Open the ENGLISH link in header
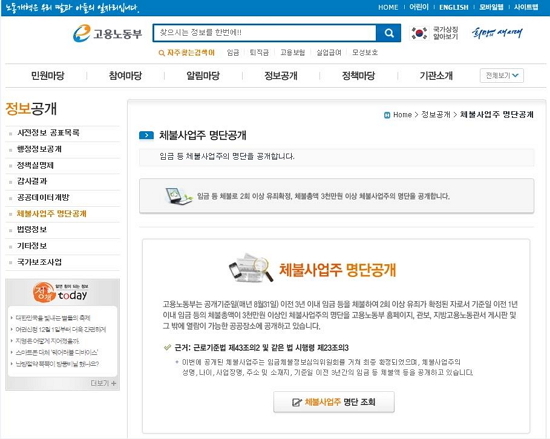 [x=454, y=7]
